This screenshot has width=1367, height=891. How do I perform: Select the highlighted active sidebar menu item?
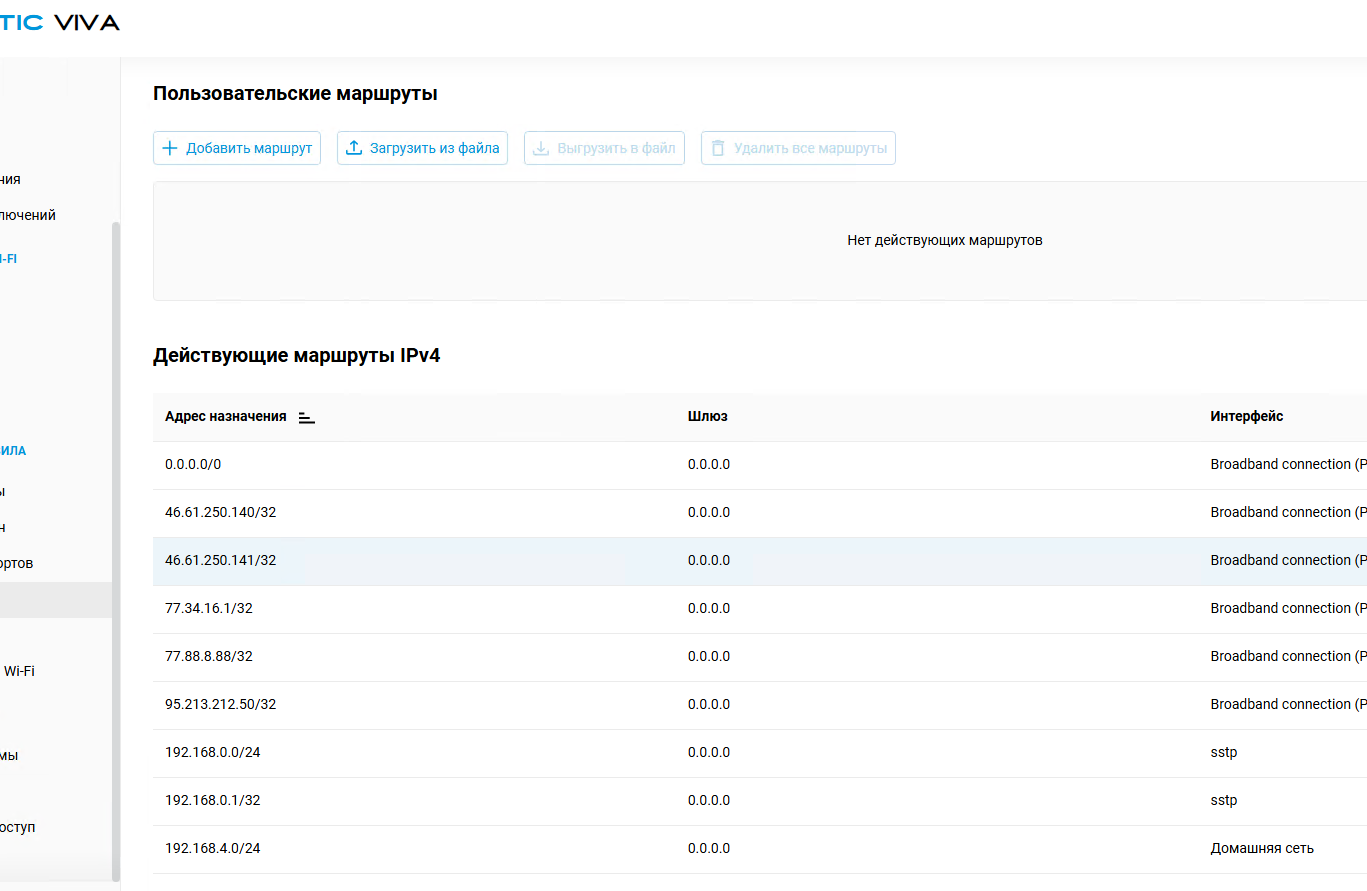55,600
